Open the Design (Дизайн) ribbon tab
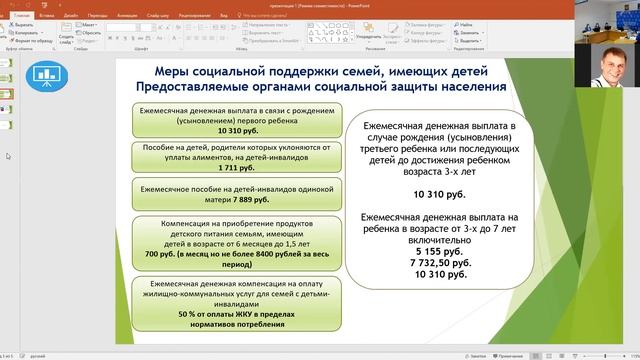640x360 pixels. (x=71, y=16)
